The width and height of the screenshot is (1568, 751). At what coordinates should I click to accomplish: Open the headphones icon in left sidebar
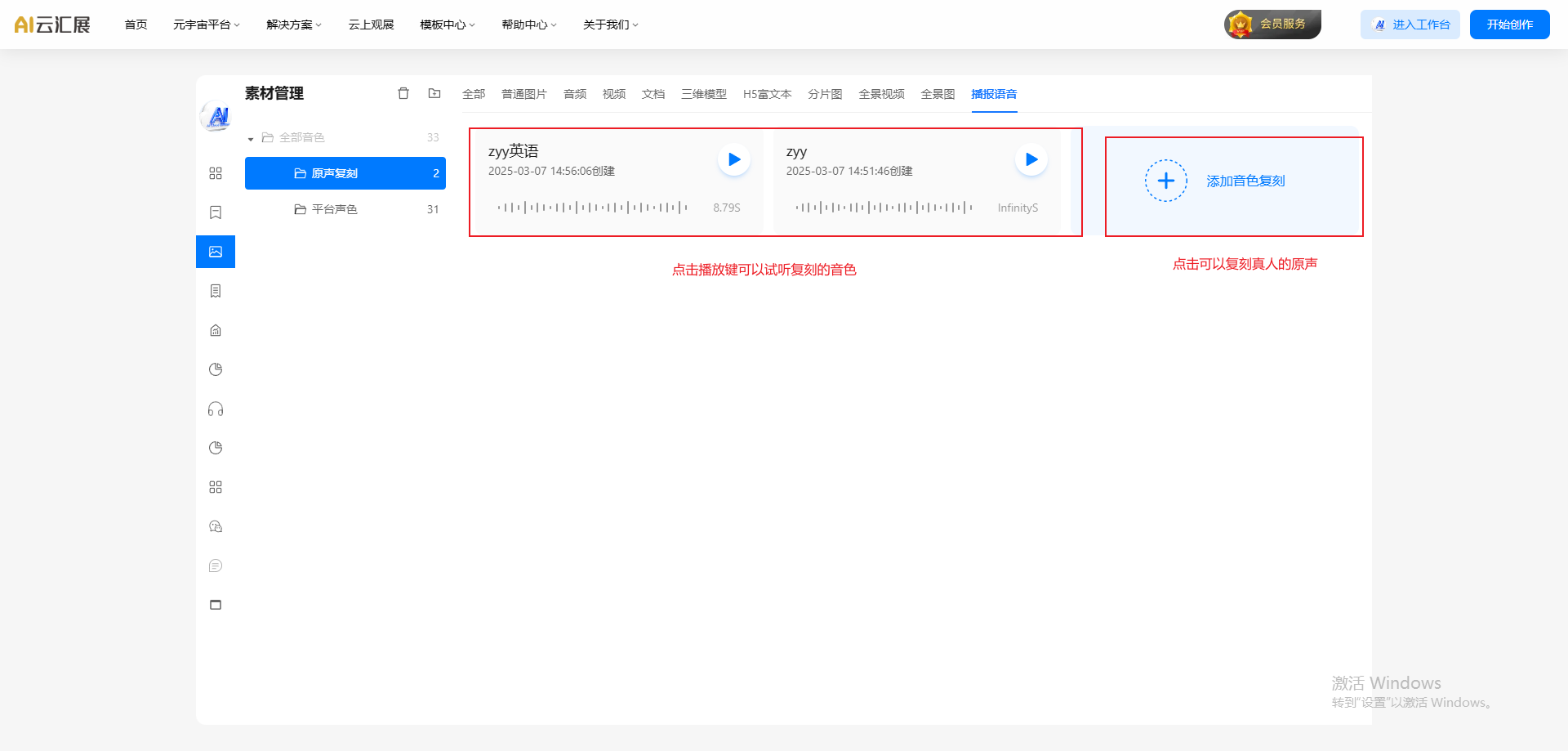click(216, 409)
